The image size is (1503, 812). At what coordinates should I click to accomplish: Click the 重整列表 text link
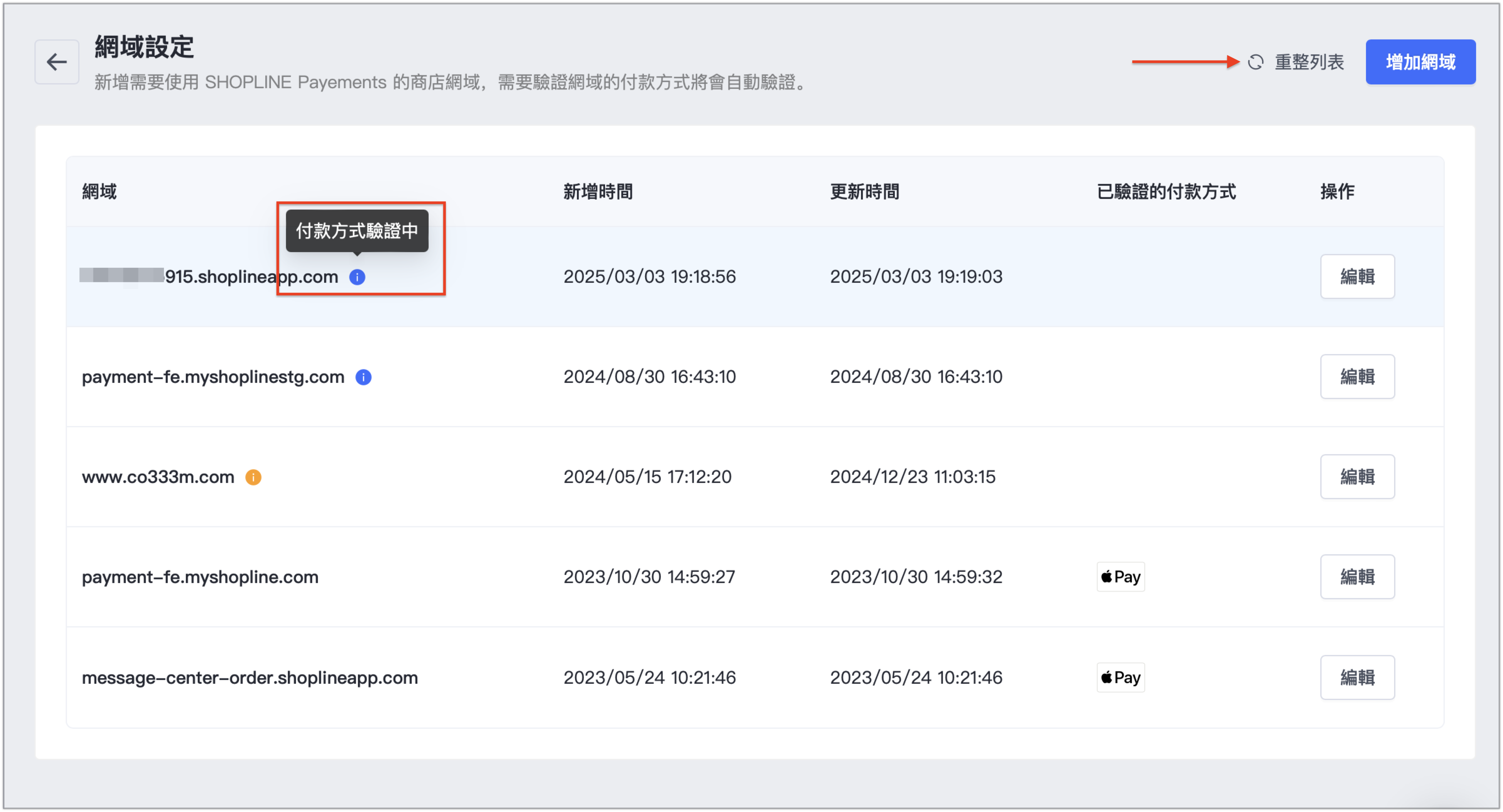(x=1309, y=62)
